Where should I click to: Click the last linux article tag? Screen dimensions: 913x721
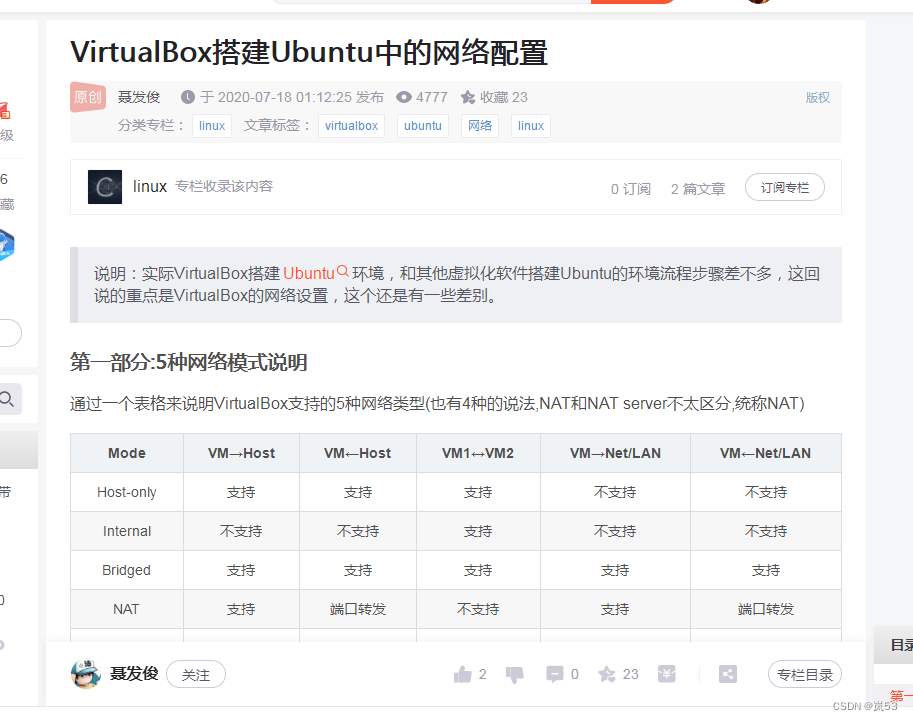coord(531,126)
